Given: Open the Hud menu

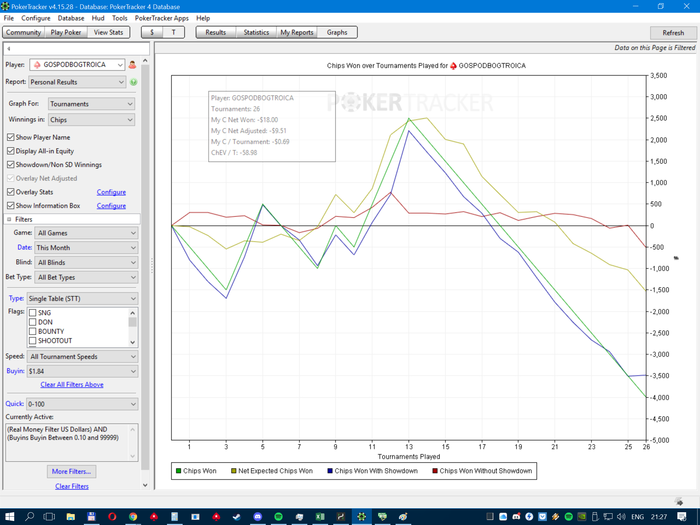Looking at the screenshot, I should click(x=98, y=18).
